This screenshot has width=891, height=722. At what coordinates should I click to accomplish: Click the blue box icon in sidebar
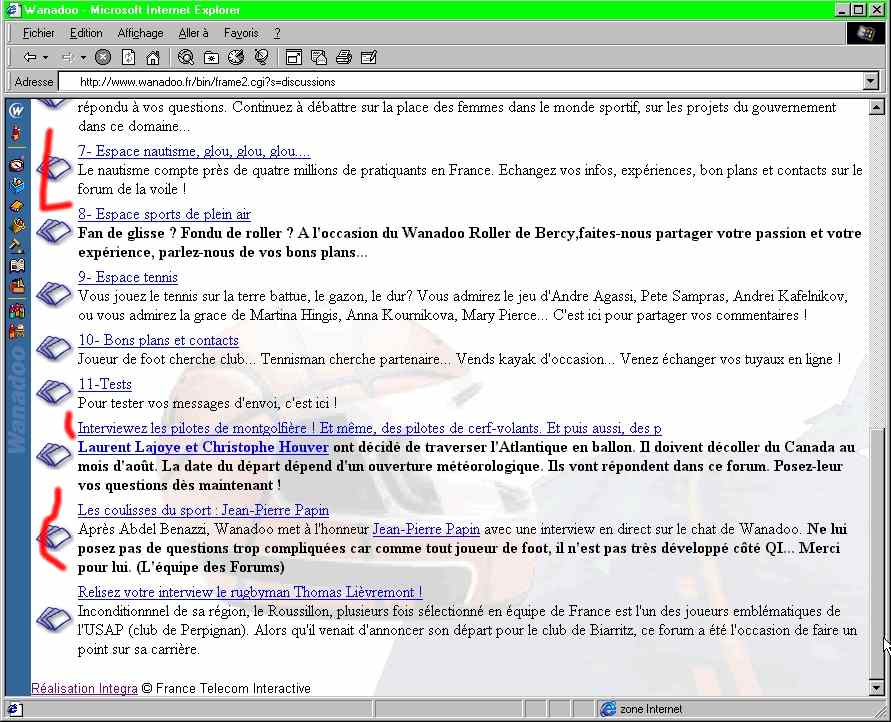point(17,185)
